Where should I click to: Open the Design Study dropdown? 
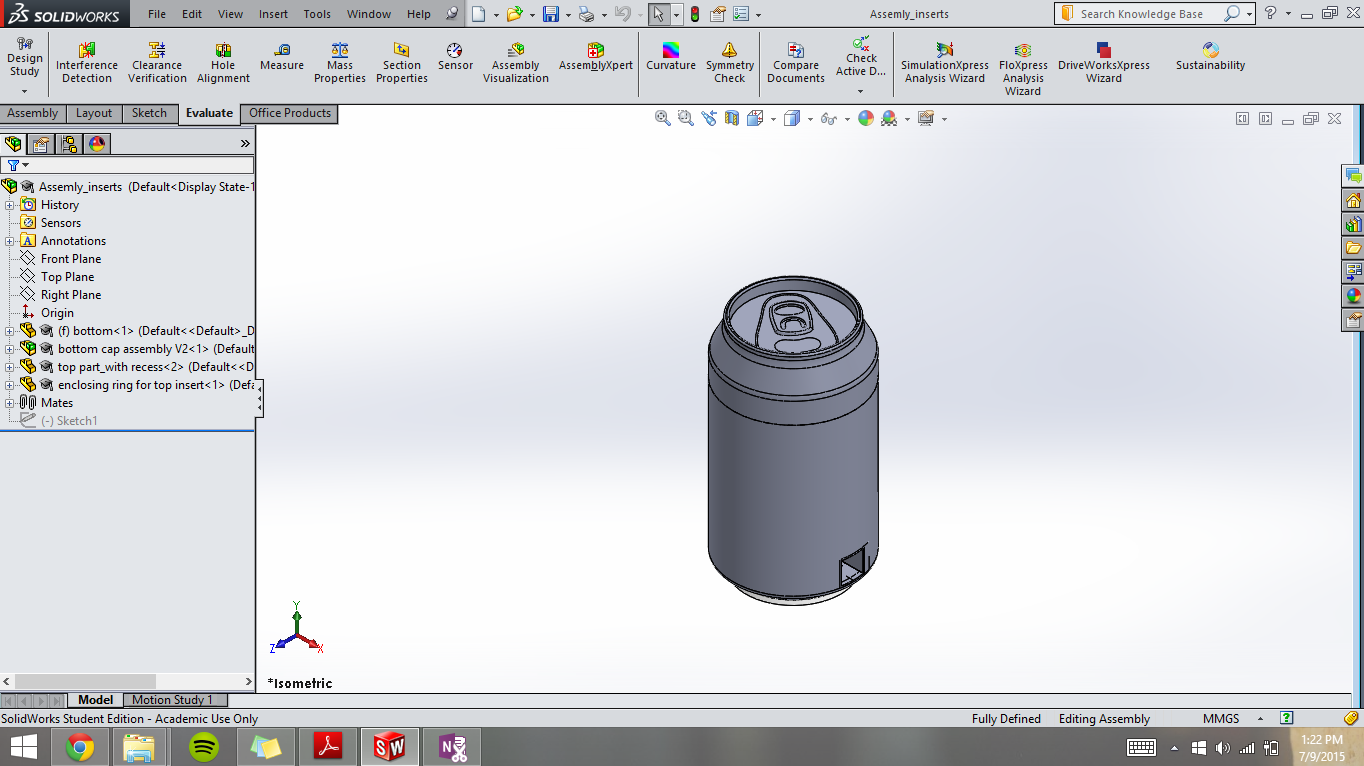point(24,90)
